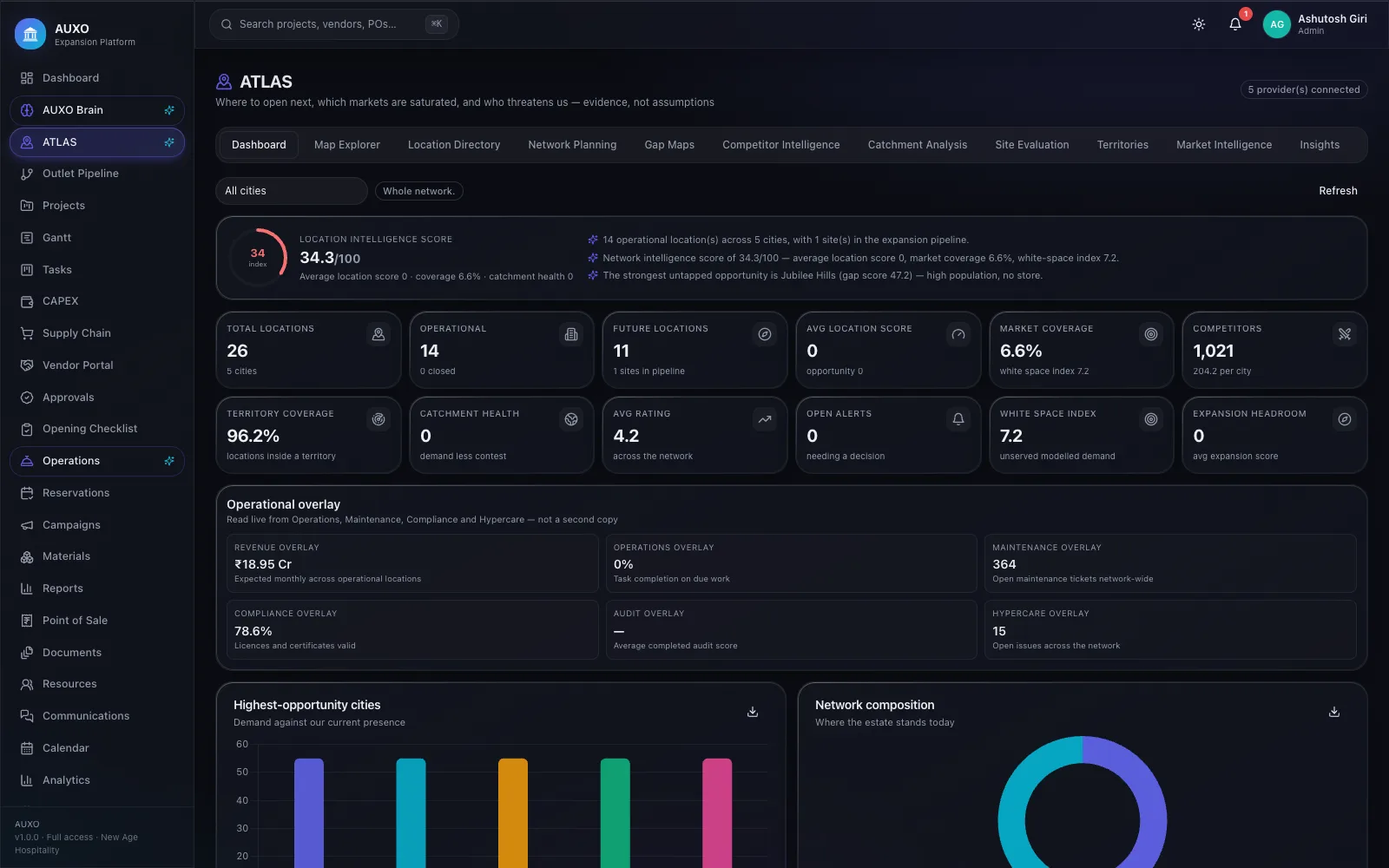
Task: Click Future Locations compass icon
Action: [x=765, y=334]
